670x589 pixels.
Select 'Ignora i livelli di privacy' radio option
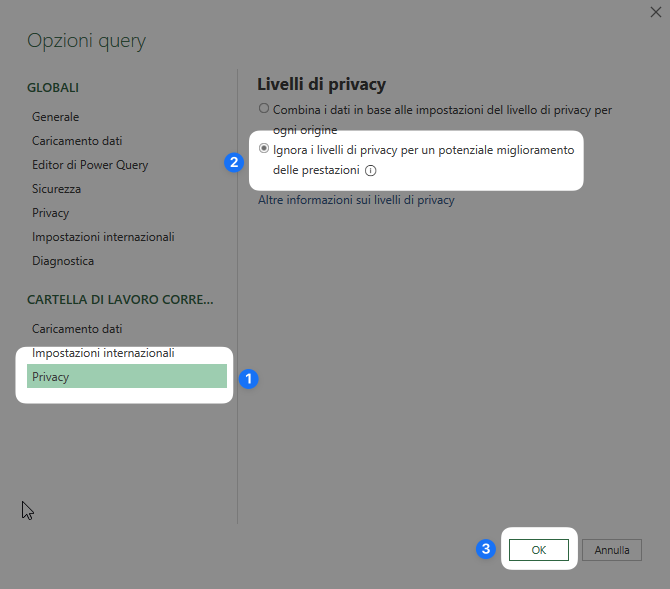pos(264,149)
